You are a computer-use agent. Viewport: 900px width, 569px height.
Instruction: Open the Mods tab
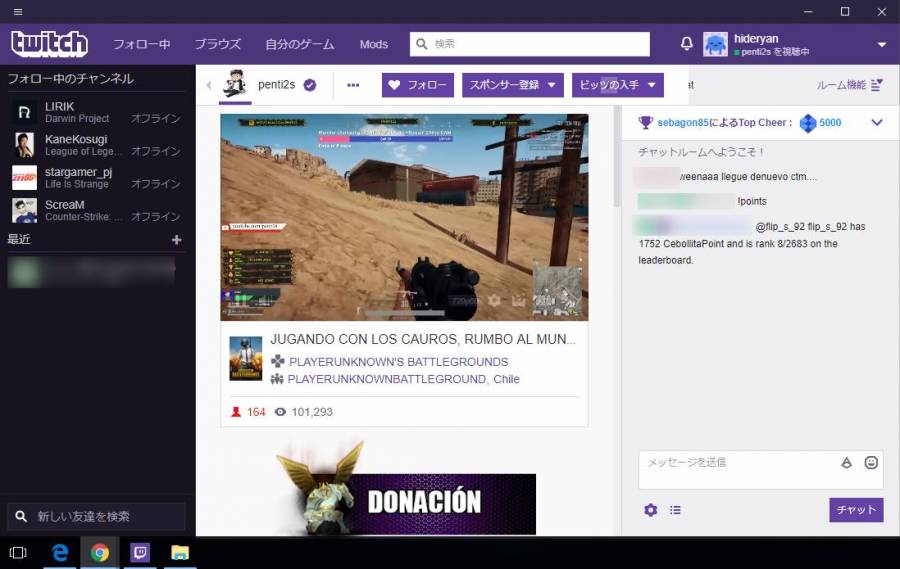(x=374, y=44)
